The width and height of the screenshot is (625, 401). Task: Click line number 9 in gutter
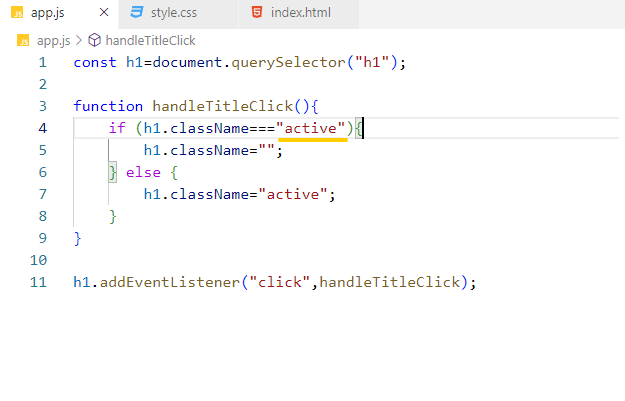[x=43, y=238]
